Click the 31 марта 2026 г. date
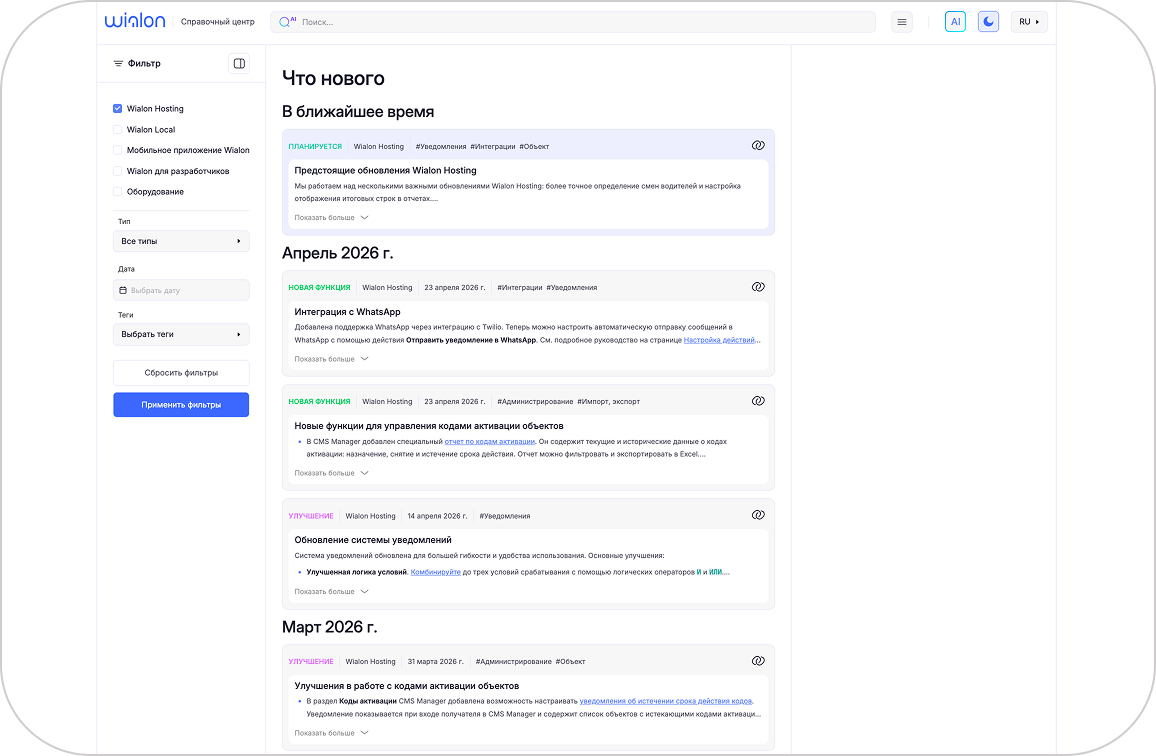The image size is (1156, 756). (x=436, y=662)
